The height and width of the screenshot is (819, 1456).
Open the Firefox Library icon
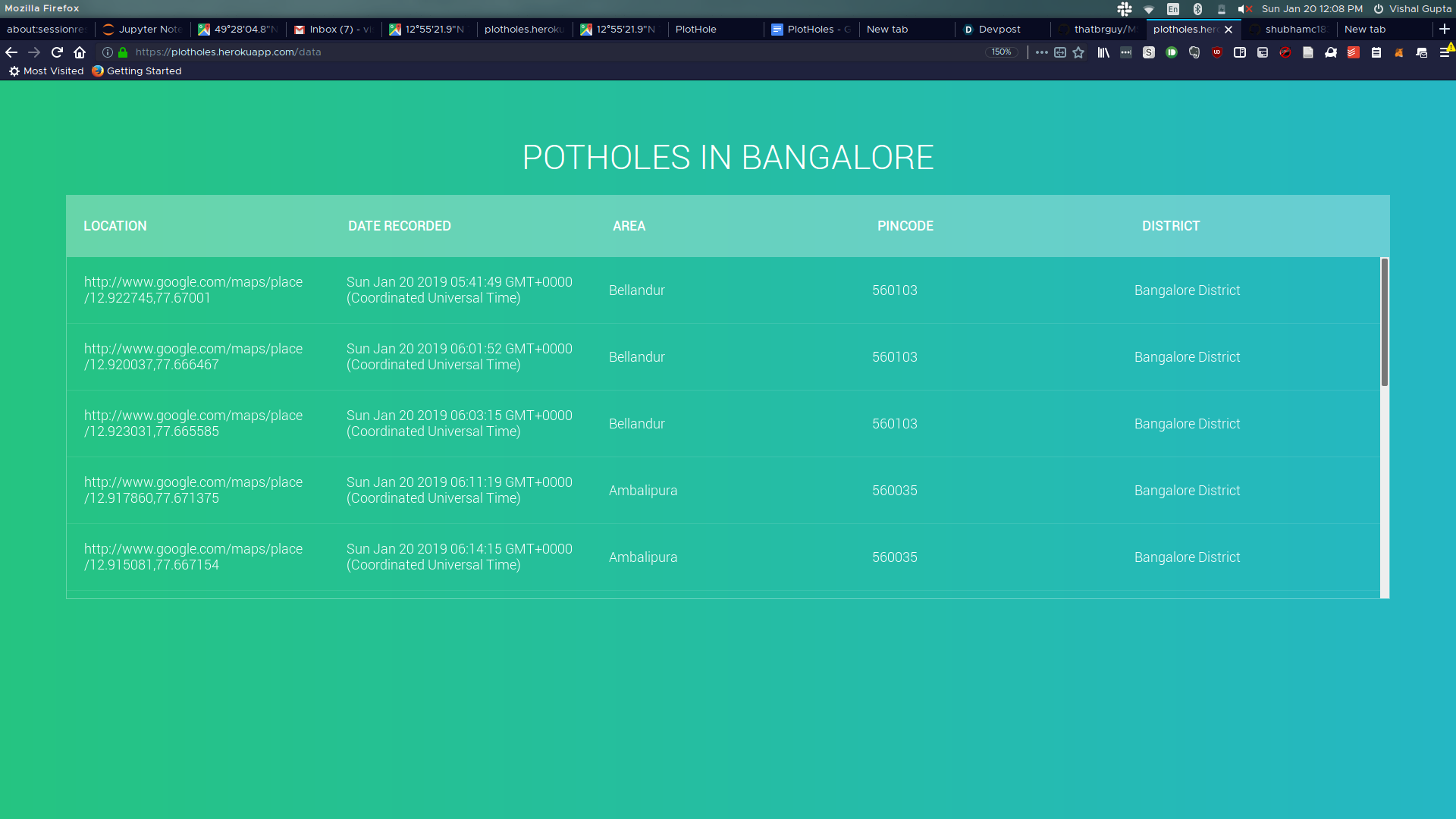point(1103,52)
